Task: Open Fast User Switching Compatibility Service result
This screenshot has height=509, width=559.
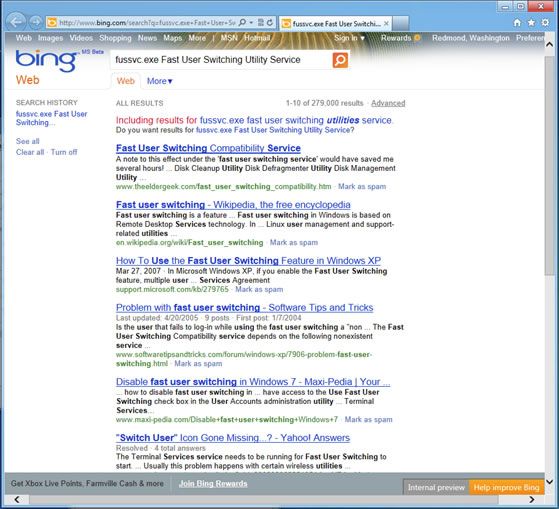Action: [208, 148]
